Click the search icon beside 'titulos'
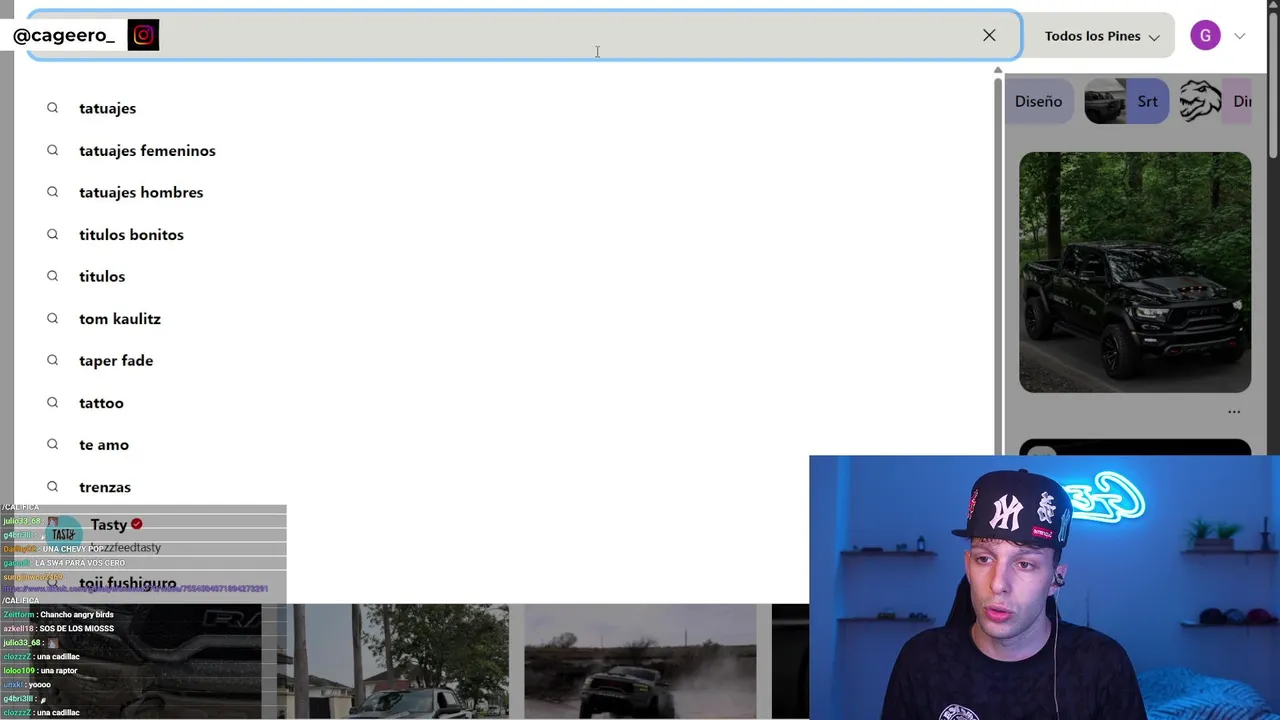 click(x=52, y=276)
